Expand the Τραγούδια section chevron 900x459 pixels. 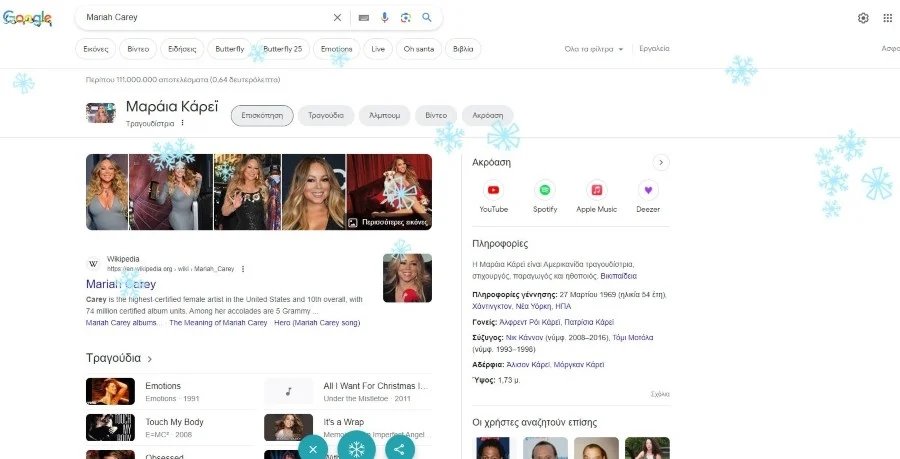click(150, 359)
